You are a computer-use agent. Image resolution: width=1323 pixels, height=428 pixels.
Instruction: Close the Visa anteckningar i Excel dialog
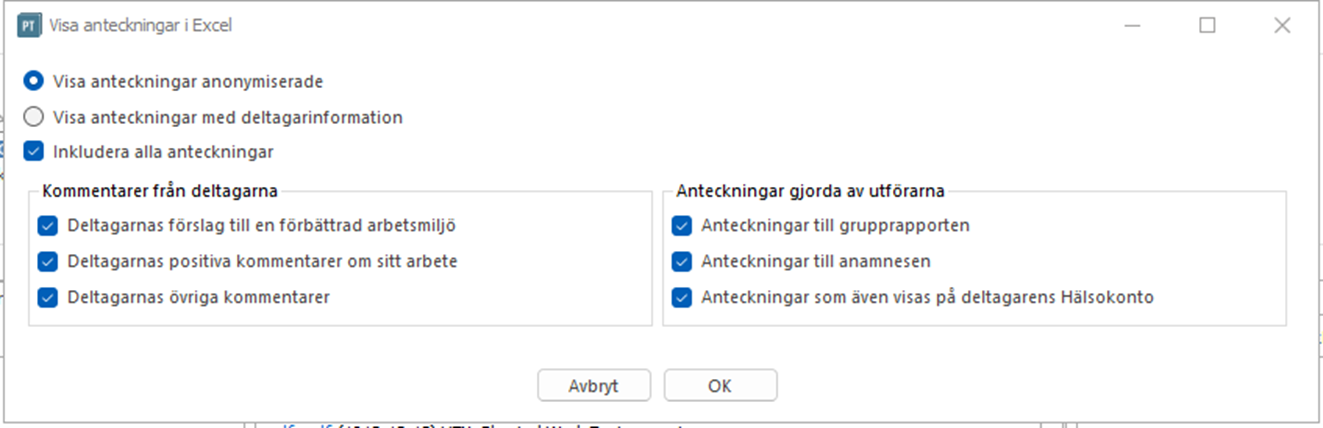click(1282, 26)
